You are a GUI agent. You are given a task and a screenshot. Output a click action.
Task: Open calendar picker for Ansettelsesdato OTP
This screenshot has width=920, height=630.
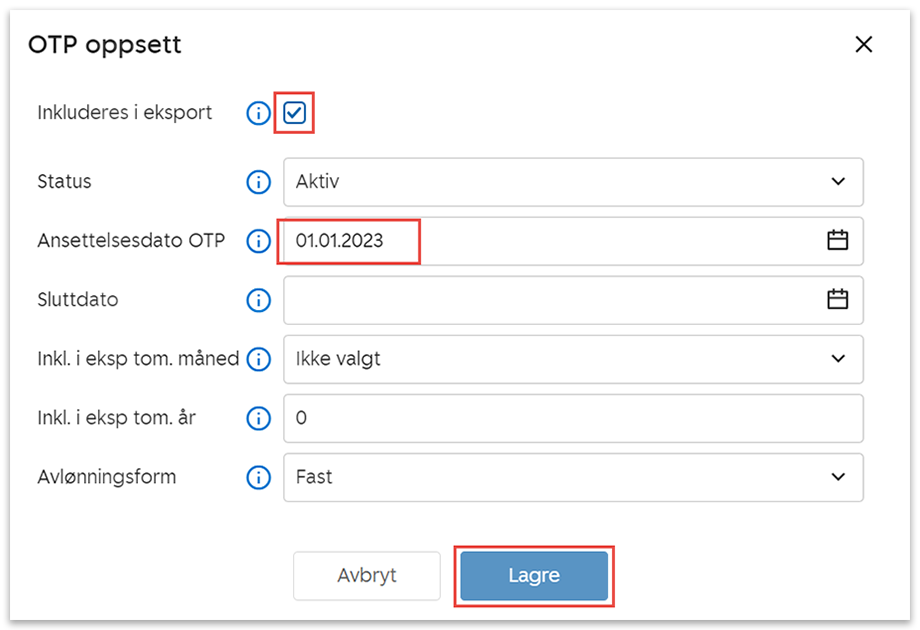coord(837,240)
